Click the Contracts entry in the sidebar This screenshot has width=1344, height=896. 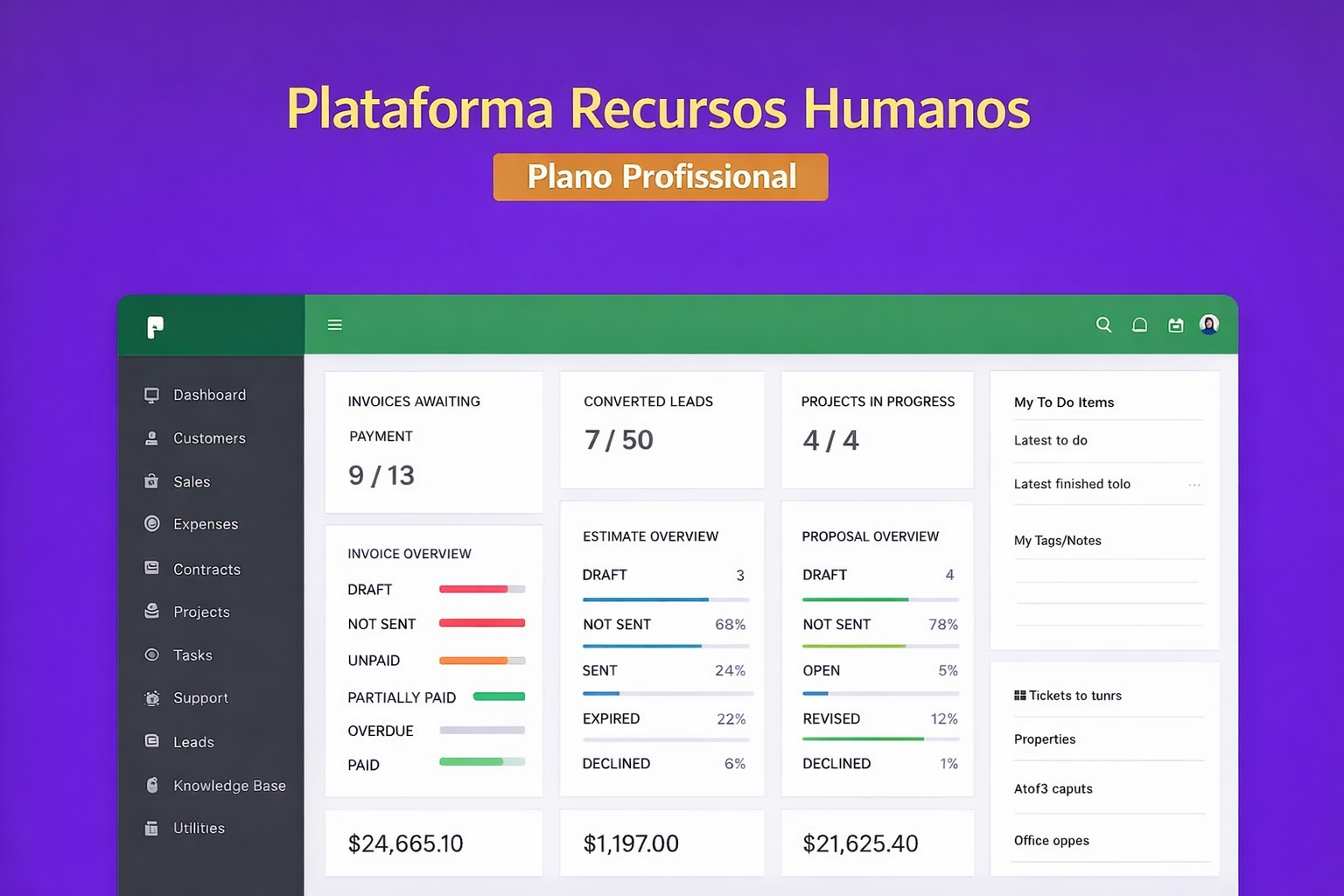point(150,568)
